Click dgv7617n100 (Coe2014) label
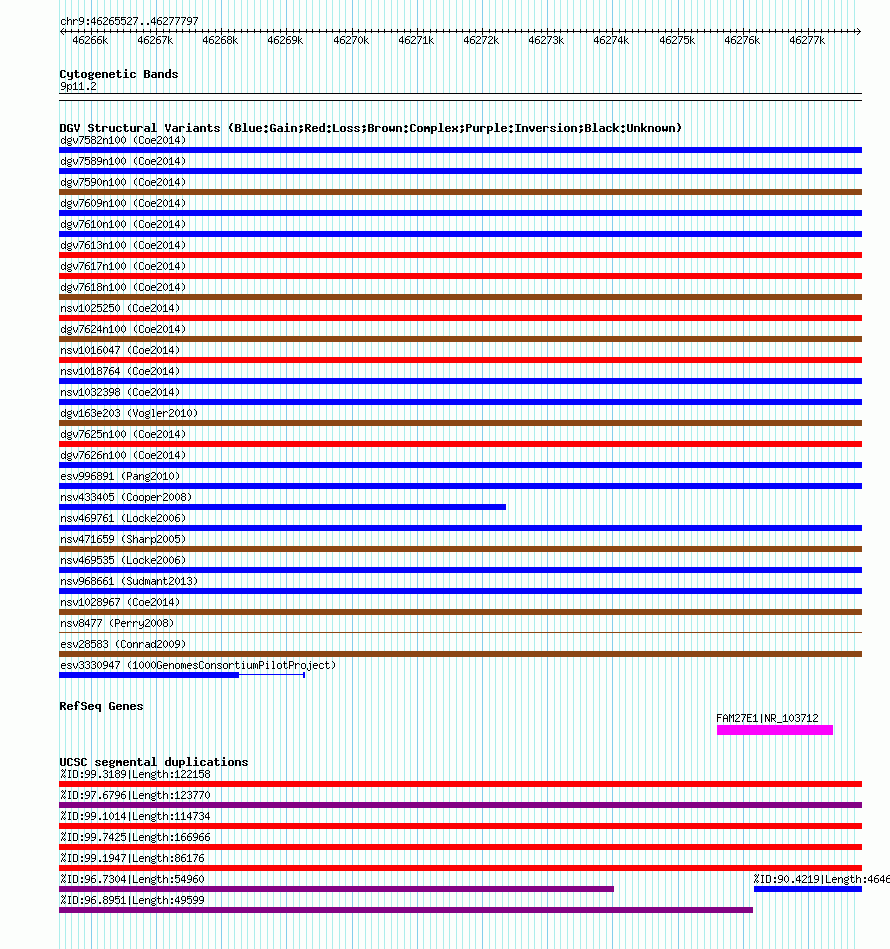The image size is (890, 949). (x=123, y=266)
